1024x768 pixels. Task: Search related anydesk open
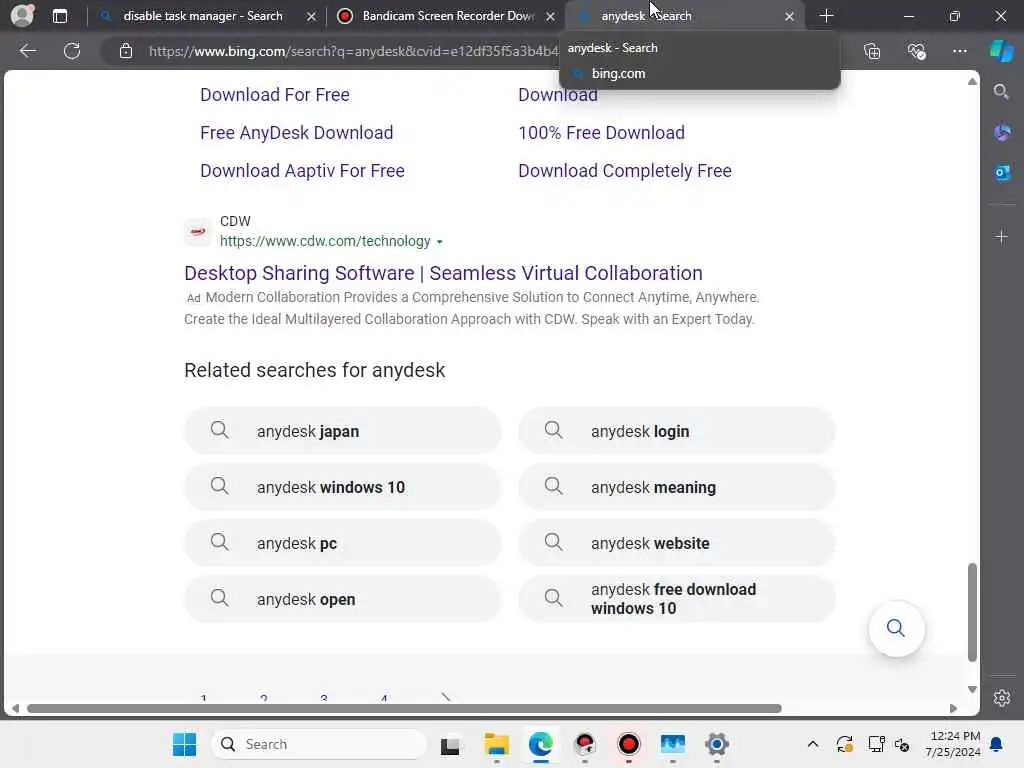(343, 599)
